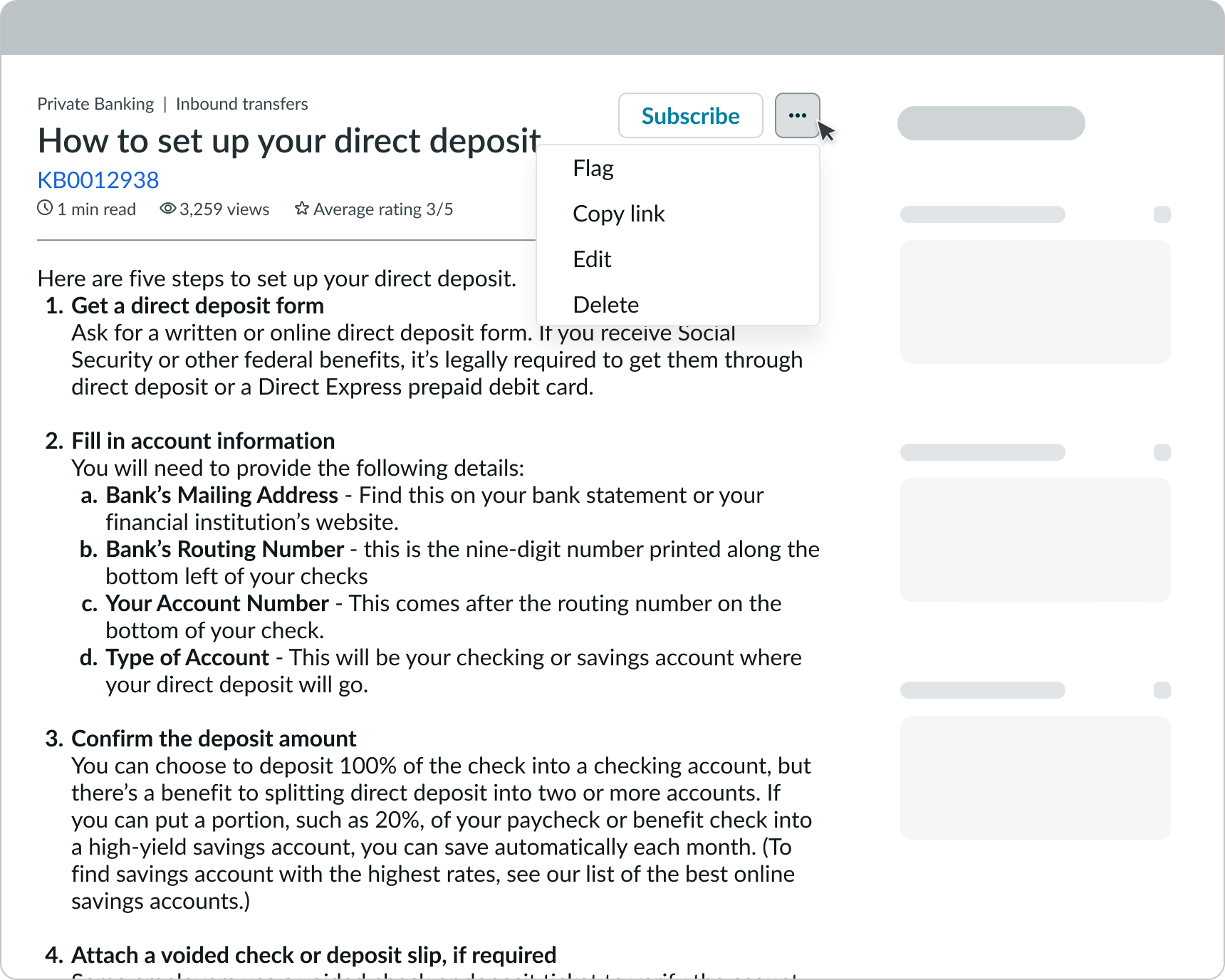1225x980 pixels.
Task: Choose Delete from the options menu
Action: tap(605, 304)
